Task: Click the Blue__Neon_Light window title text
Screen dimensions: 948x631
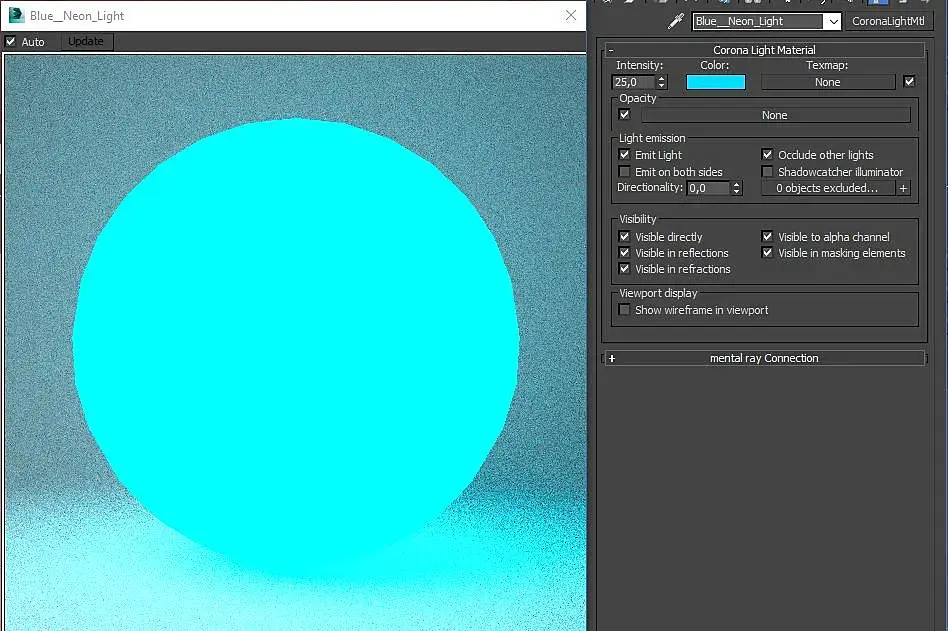Action: tap(77, 16)
